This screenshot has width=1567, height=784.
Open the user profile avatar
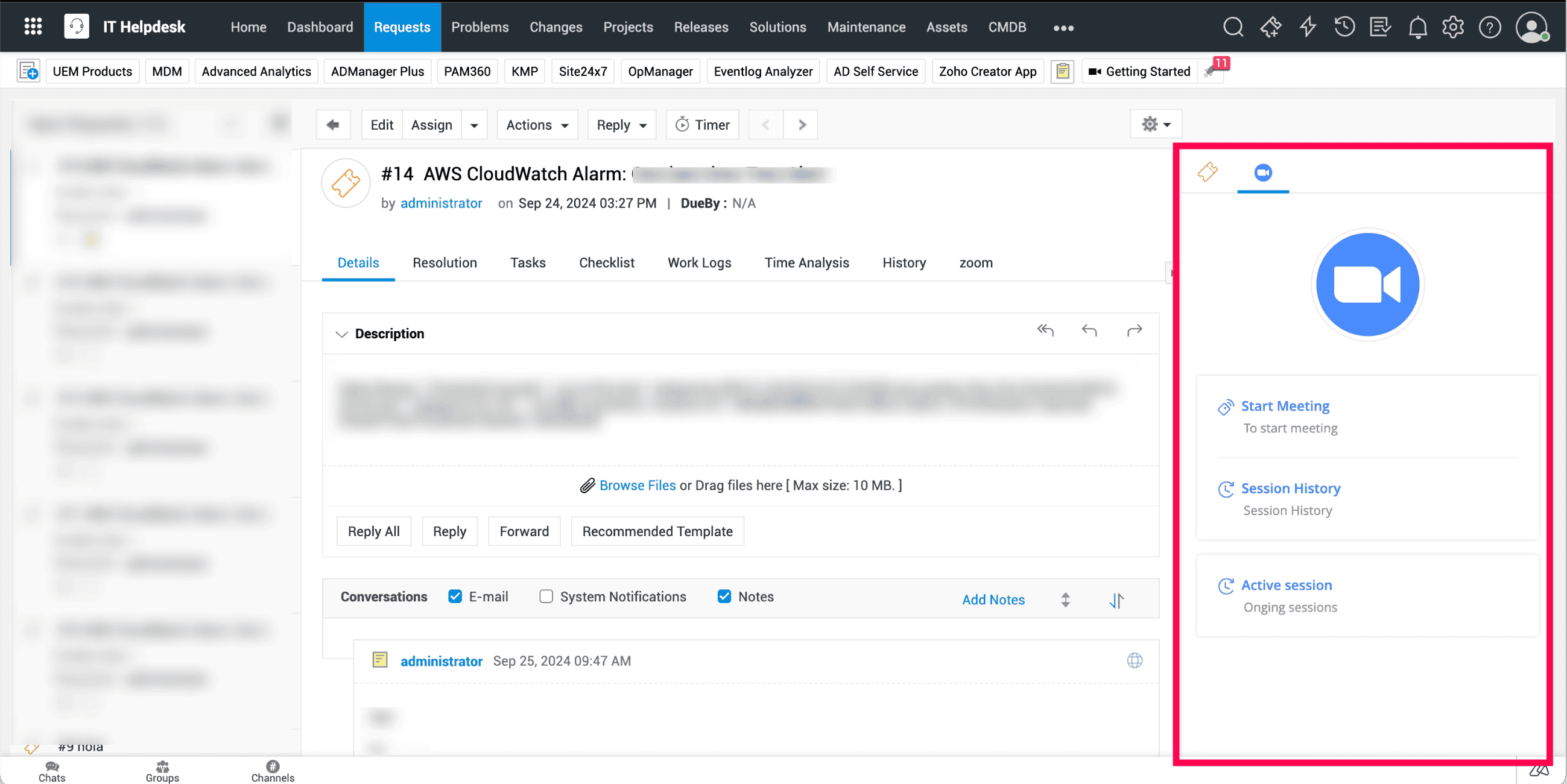1531,27
